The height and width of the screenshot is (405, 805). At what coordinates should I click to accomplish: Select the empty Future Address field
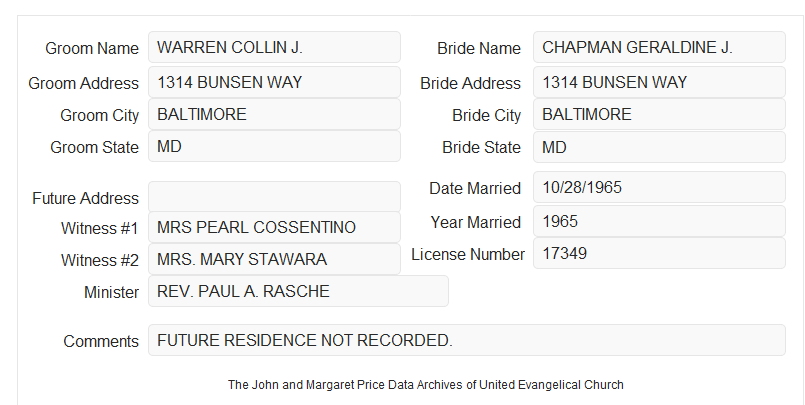[x=274, y=197]
